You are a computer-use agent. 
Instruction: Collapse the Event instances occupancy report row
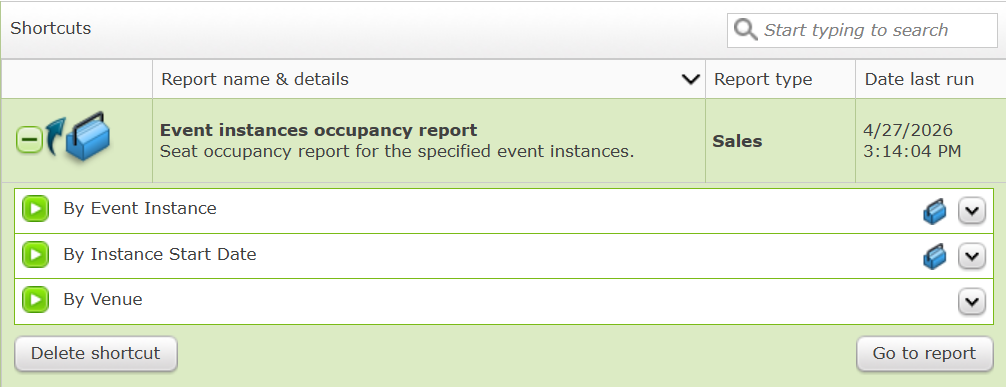pos(29,140)
